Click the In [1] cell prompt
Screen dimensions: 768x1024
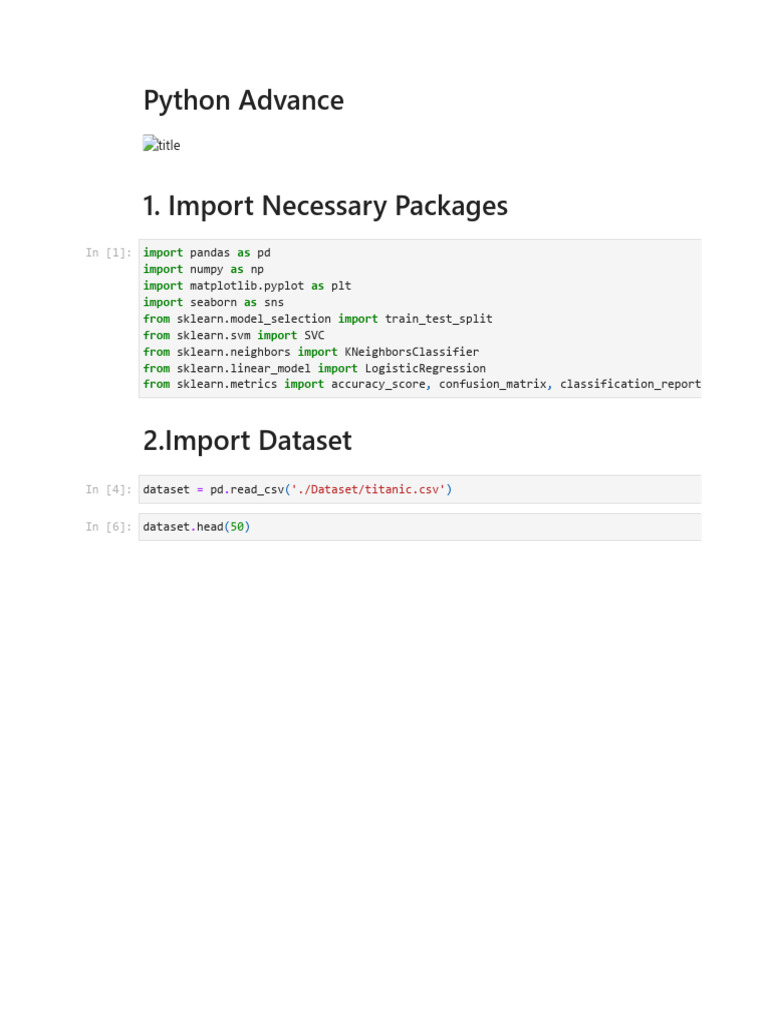click(108, 253)
